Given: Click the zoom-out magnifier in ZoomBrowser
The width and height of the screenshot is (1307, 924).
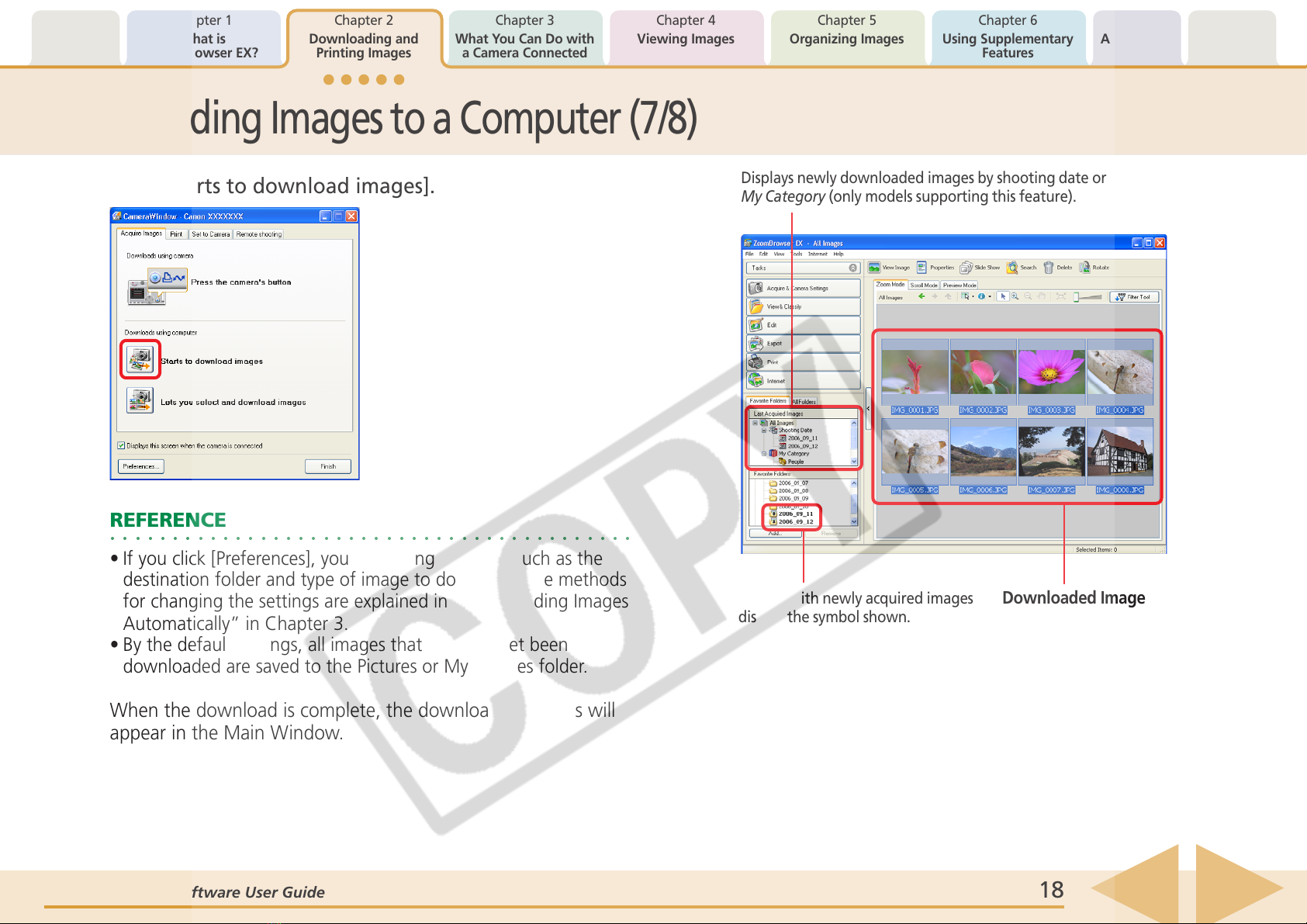Looking at the screenshot, I should pyautogui.click(x=1029, y=296).
